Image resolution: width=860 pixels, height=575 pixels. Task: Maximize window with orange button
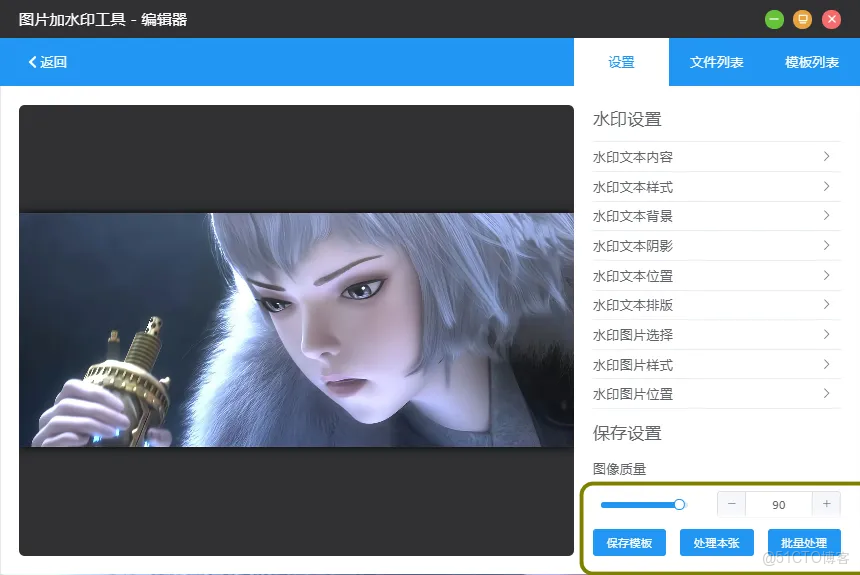pyautogui.click(x=802, y=20)
